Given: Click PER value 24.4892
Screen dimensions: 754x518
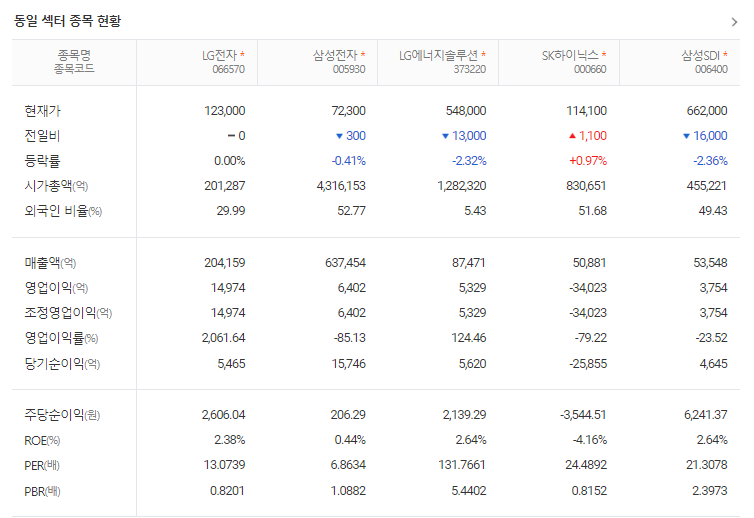Looking at the screenshot, I should click(x=586, y=465).
